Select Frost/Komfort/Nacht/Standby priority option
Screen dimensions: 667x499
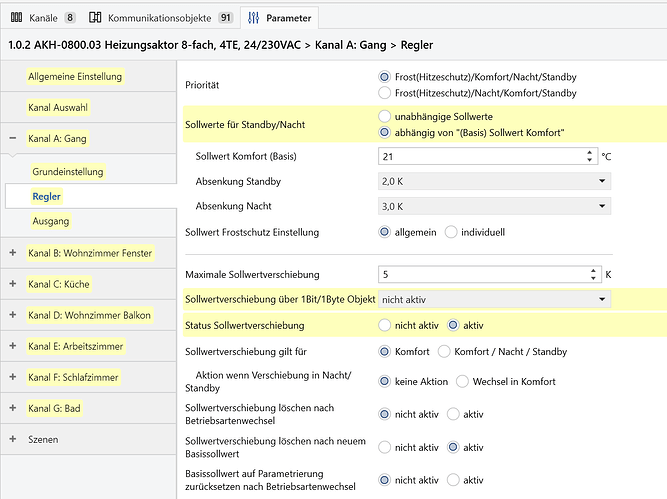pos(385,77)
